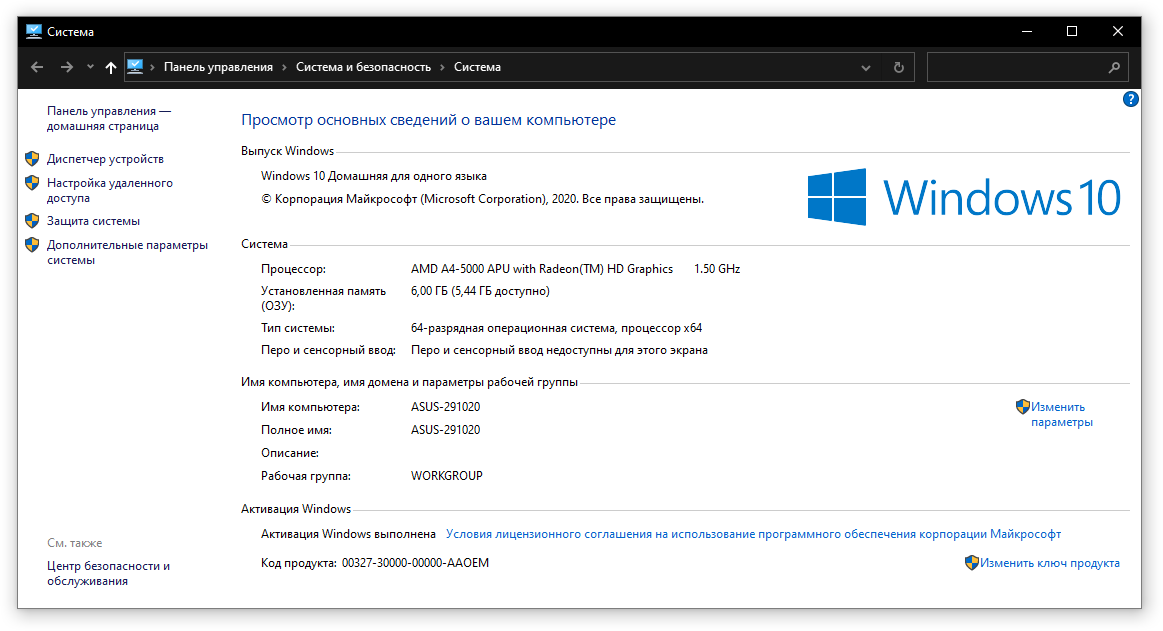The width and height of the screenshot is (1163, 631).
Task: Click the WORKGROUP value
Action: point(447,476)
